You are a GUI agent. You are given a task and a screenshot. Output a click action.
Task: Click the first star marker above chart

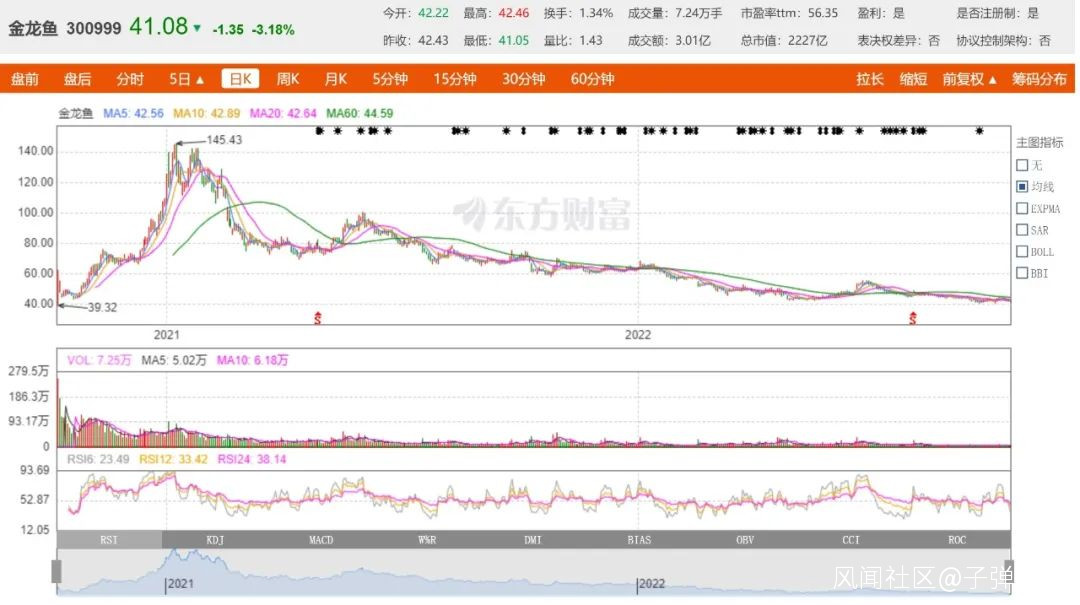click(319, 131)
